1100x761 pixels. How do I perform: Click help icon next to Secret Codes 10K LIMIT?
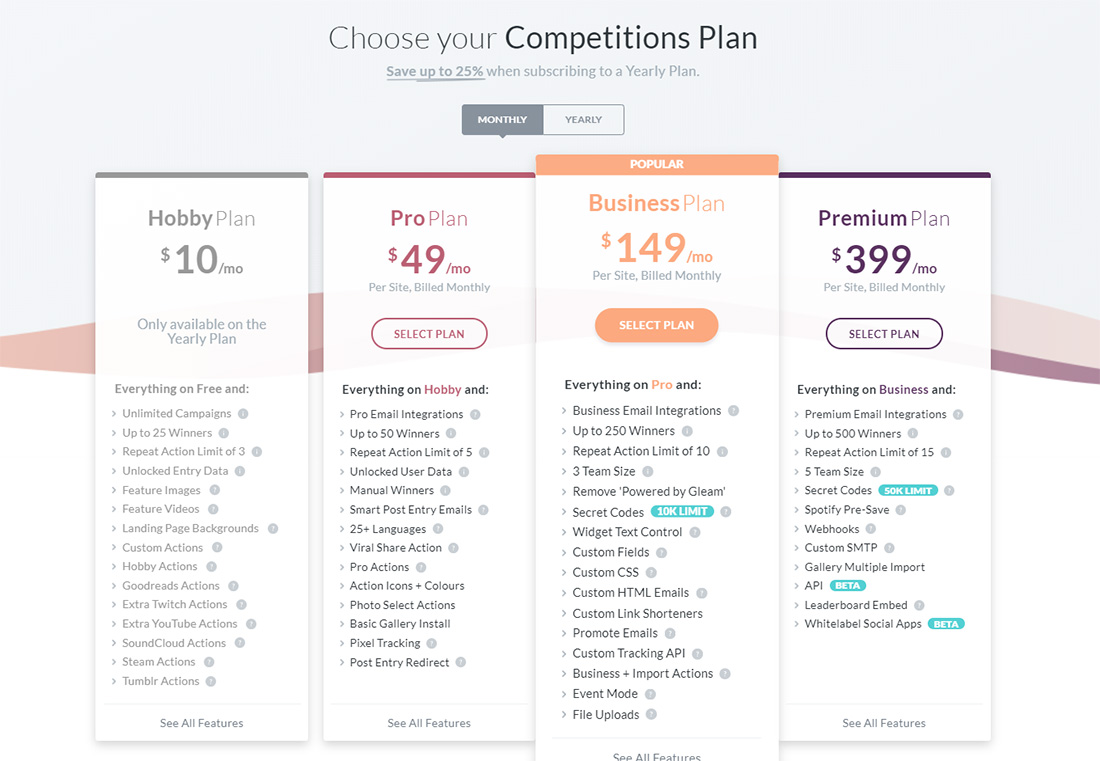click(x=725, y=512)
